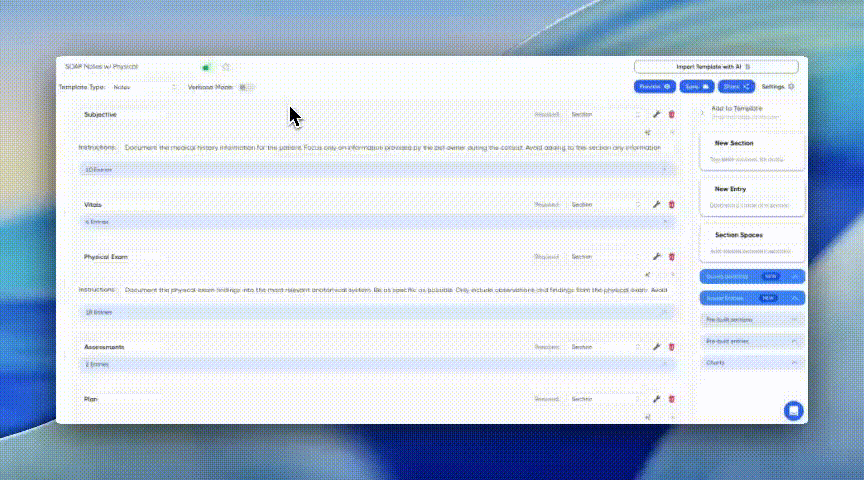Open Plan's Section type dropdown
The width and height of the screenshot is (864, 480).
point(604,399)
